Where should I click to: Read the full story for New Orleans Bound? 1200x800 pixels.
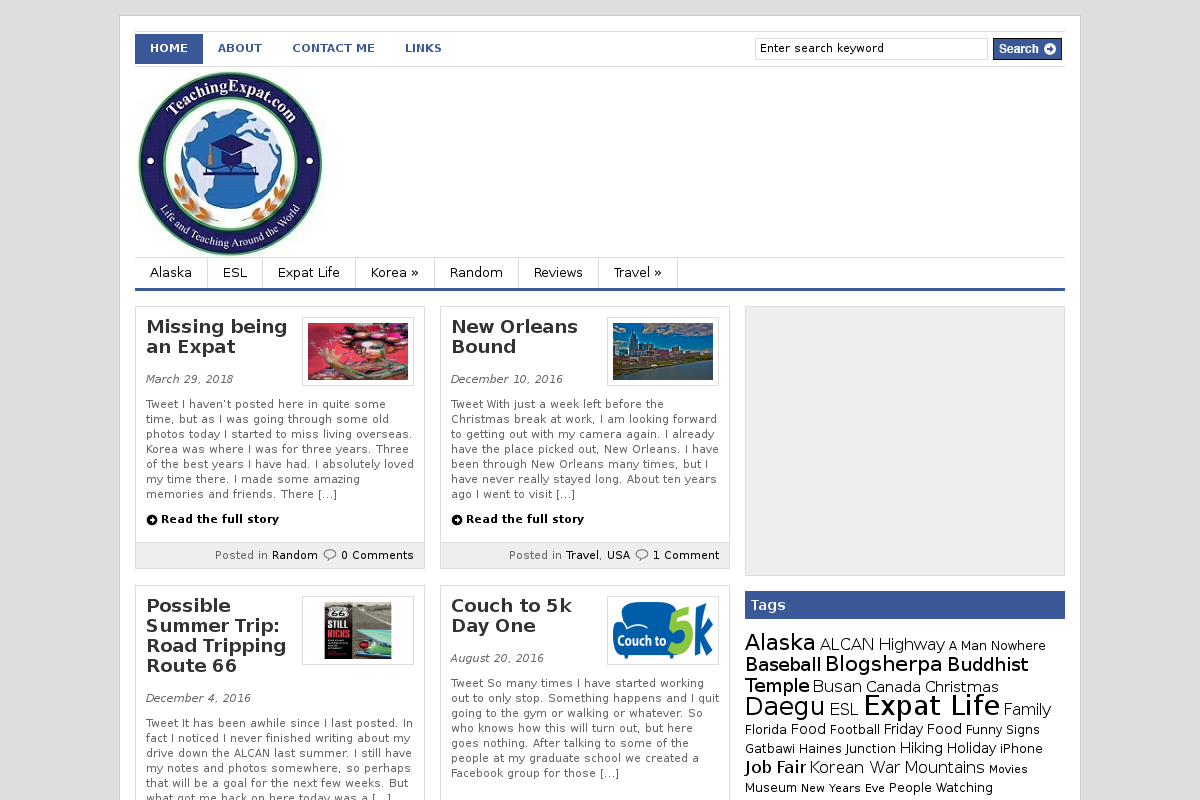pos(524,520)
